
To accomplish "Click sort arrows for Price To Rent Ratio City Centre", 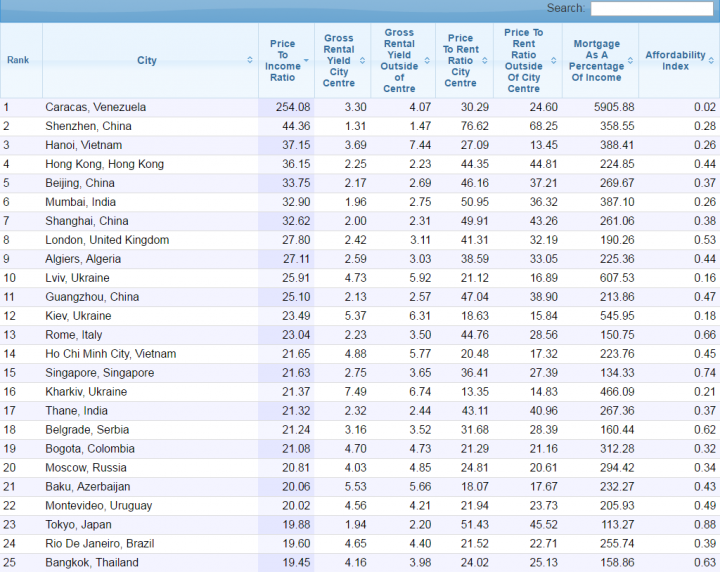I will coord(485,60).
